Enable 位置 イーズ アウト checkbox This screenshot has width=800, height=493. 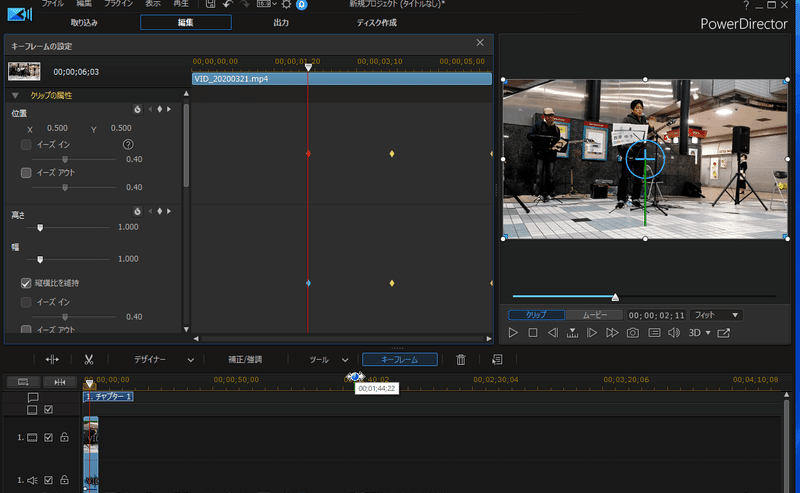tap(26, 173)
